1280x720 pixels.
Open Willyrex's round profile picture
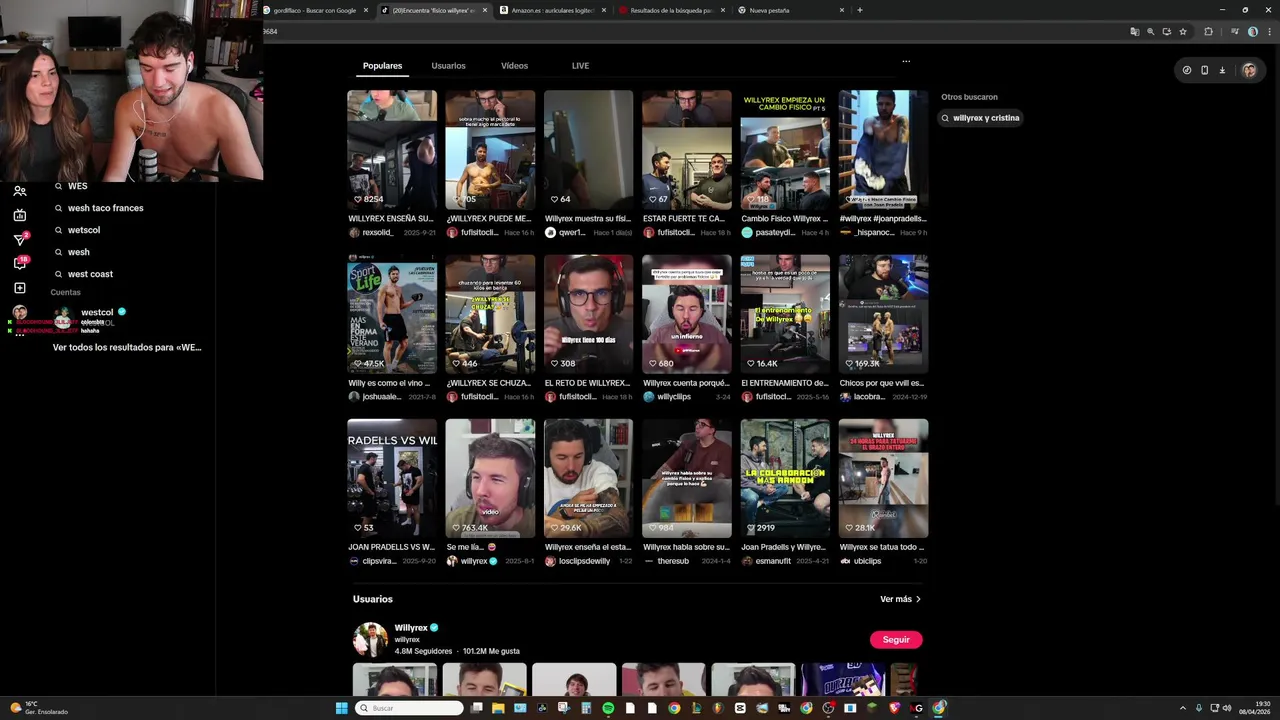pyautogui.click(x=370, y=640)
